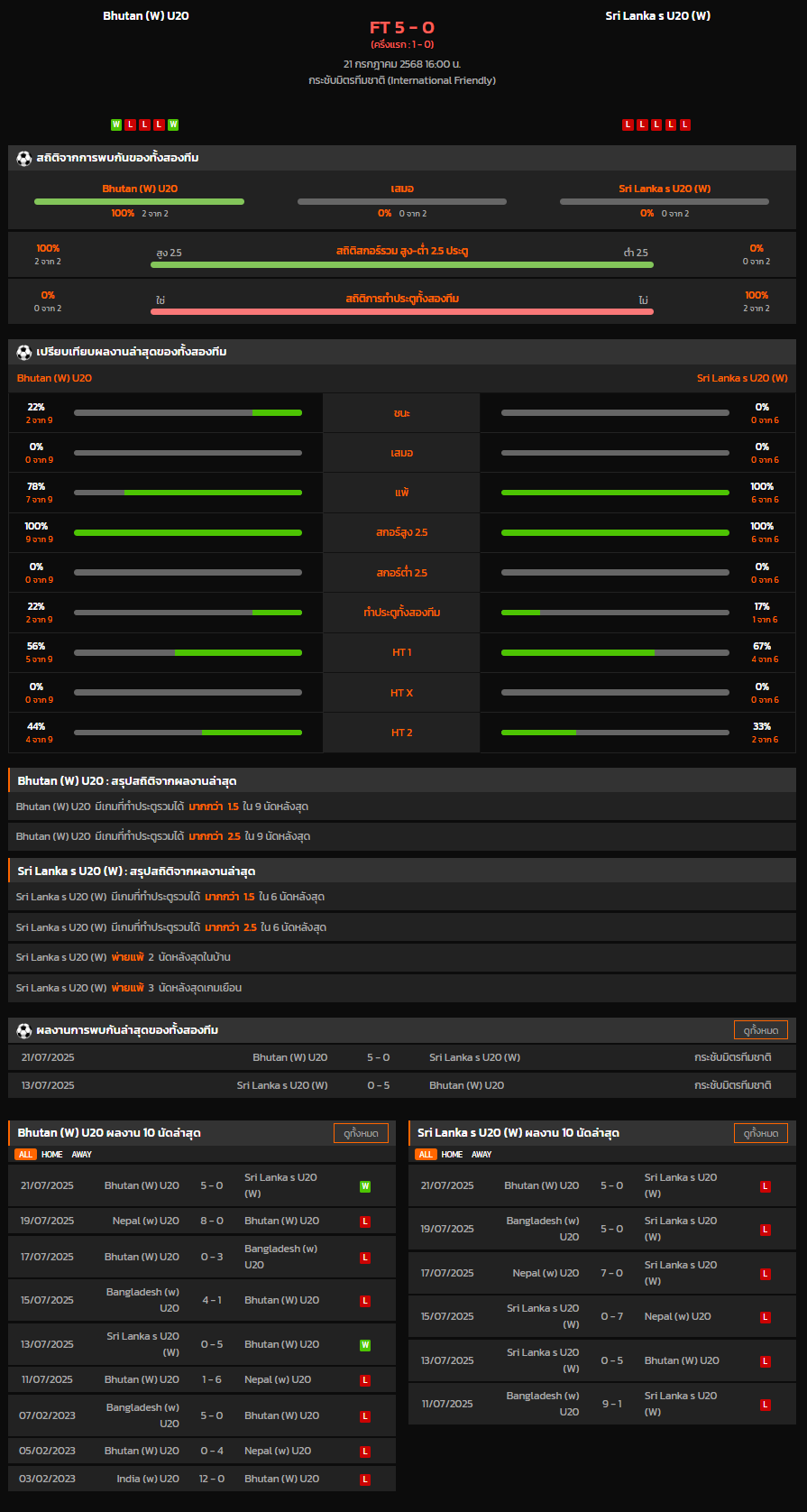Click red both-teams-scoring statistics bar
The height and width of the screenshot is (1512, 807).
[402, 312]
